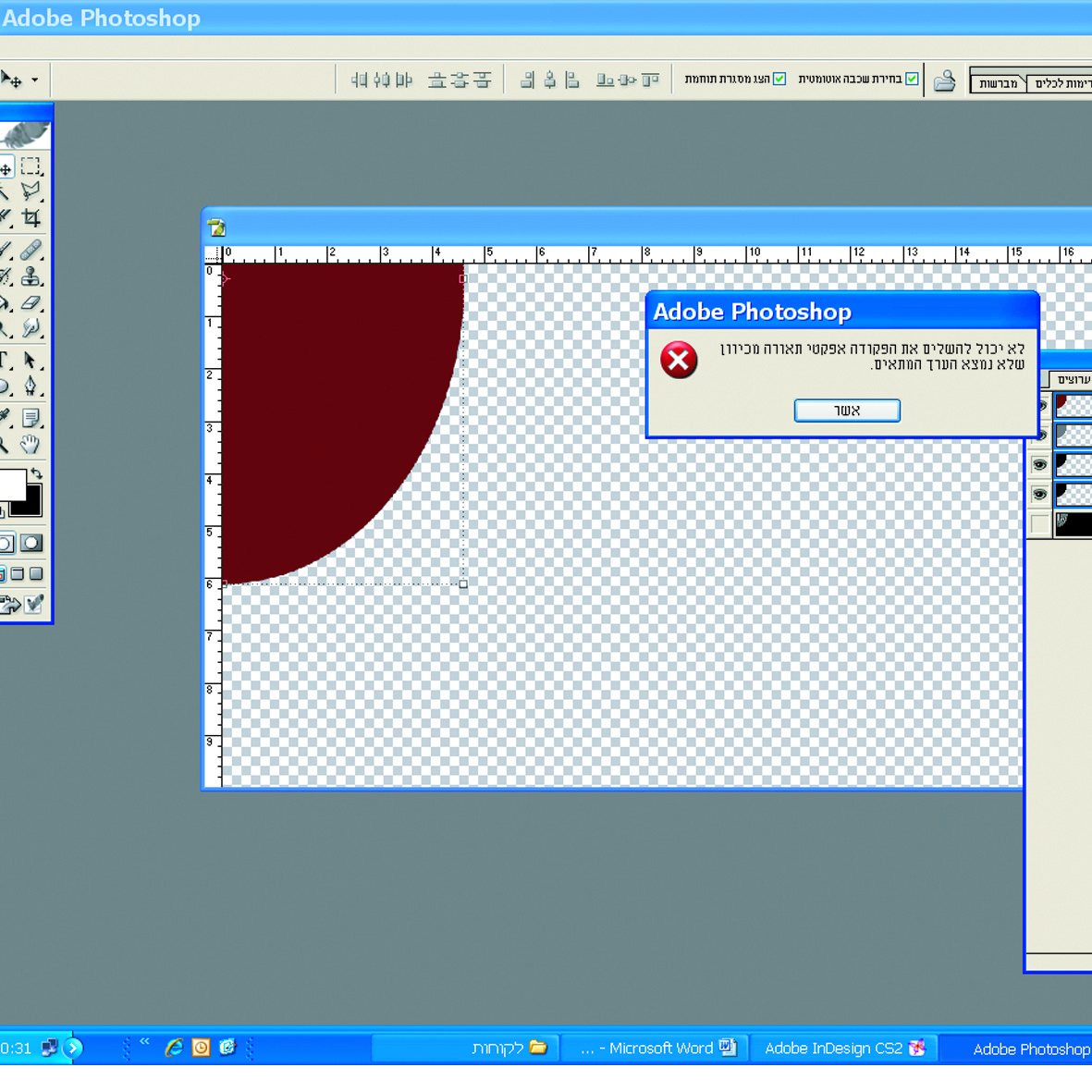Select the bottom all-black layer thumbnail
This screenshot has height=1092, width=1092.
click(x=1074, y=523)
